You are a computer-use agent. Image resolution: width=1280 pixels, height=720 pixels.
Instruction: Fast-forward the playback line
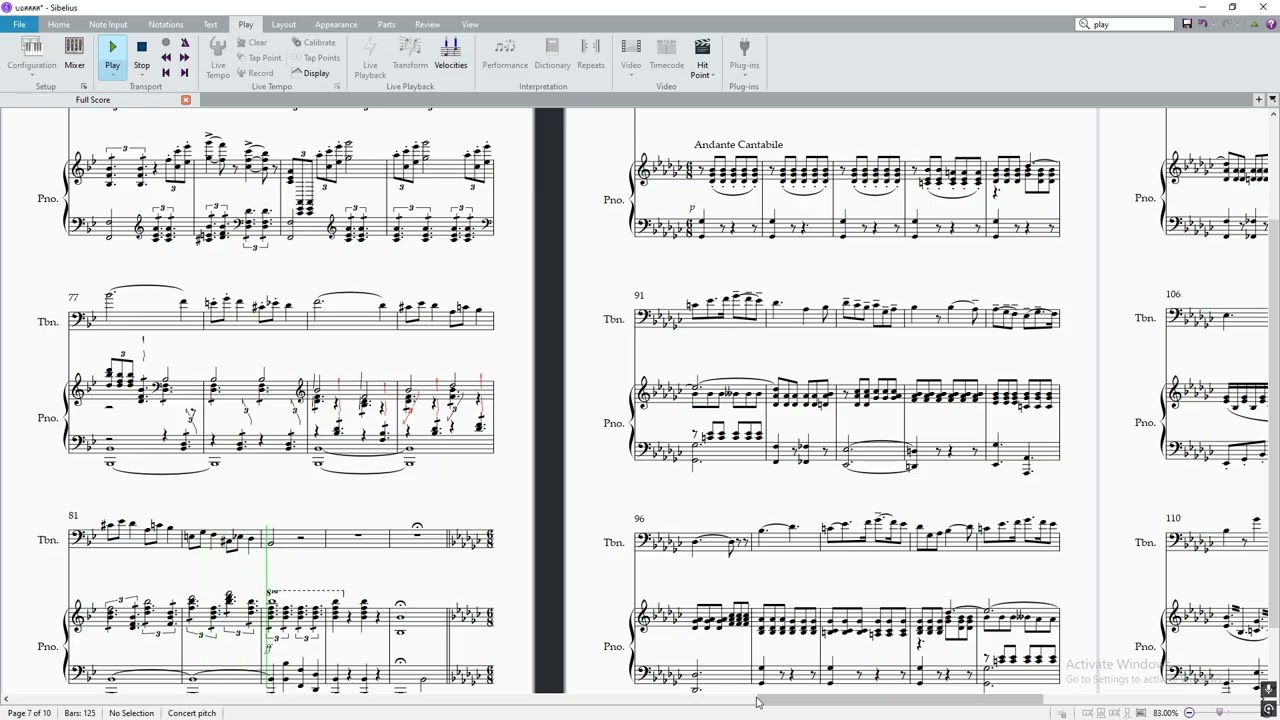pos(184,58)
